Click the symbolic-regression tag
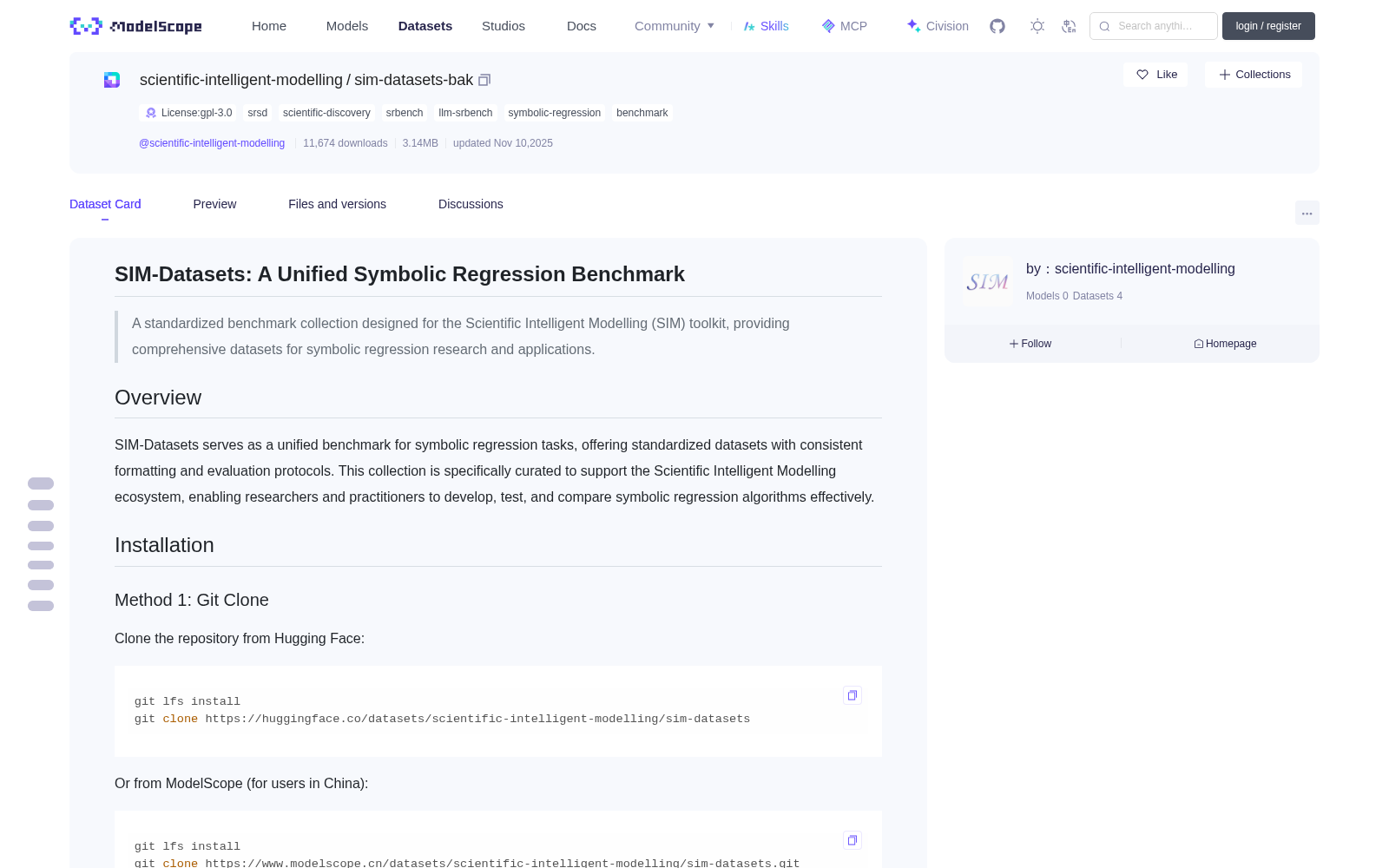 click(555, 113)
